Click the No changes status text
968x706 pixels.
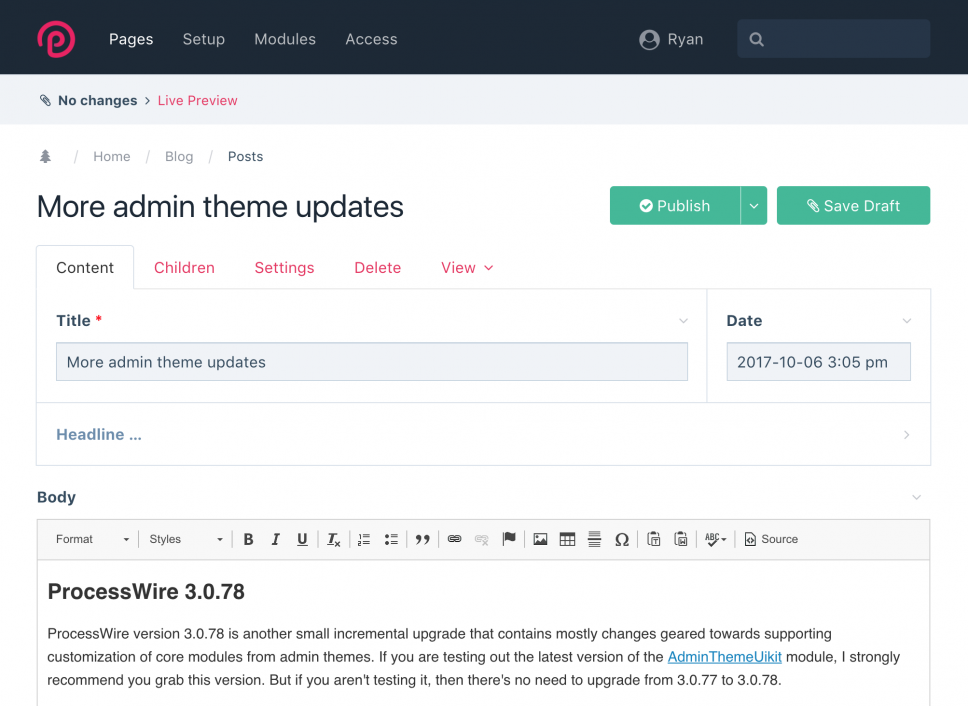[98, 101]
